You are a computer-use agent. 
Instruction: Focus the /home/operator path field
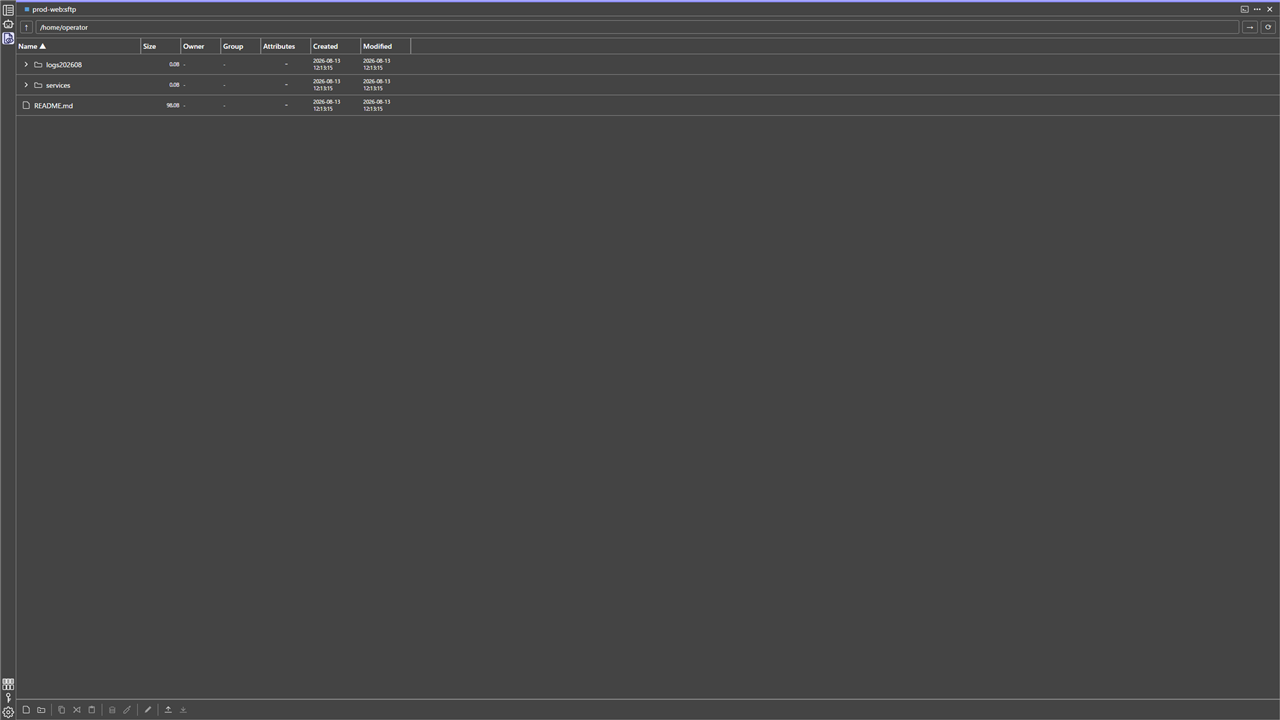pyautogui.click(x=637, y=27)
